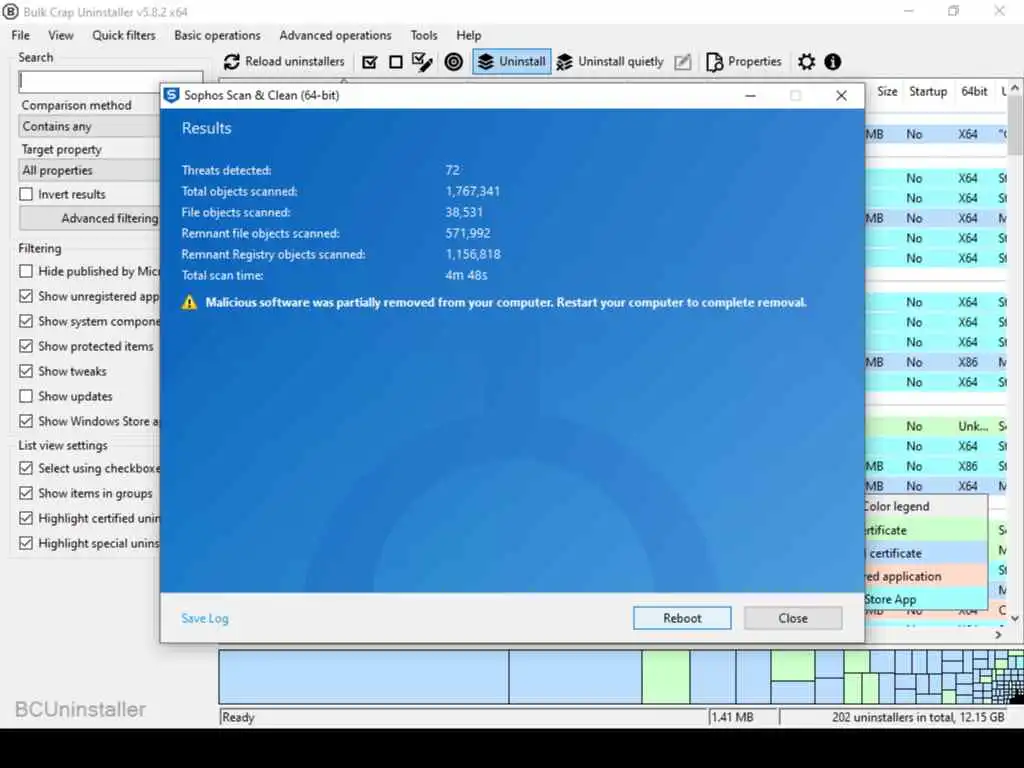Open the Tools menu
Image resolution: width=1024 pixels, height=768 pixels.
[x=424, y=35]
